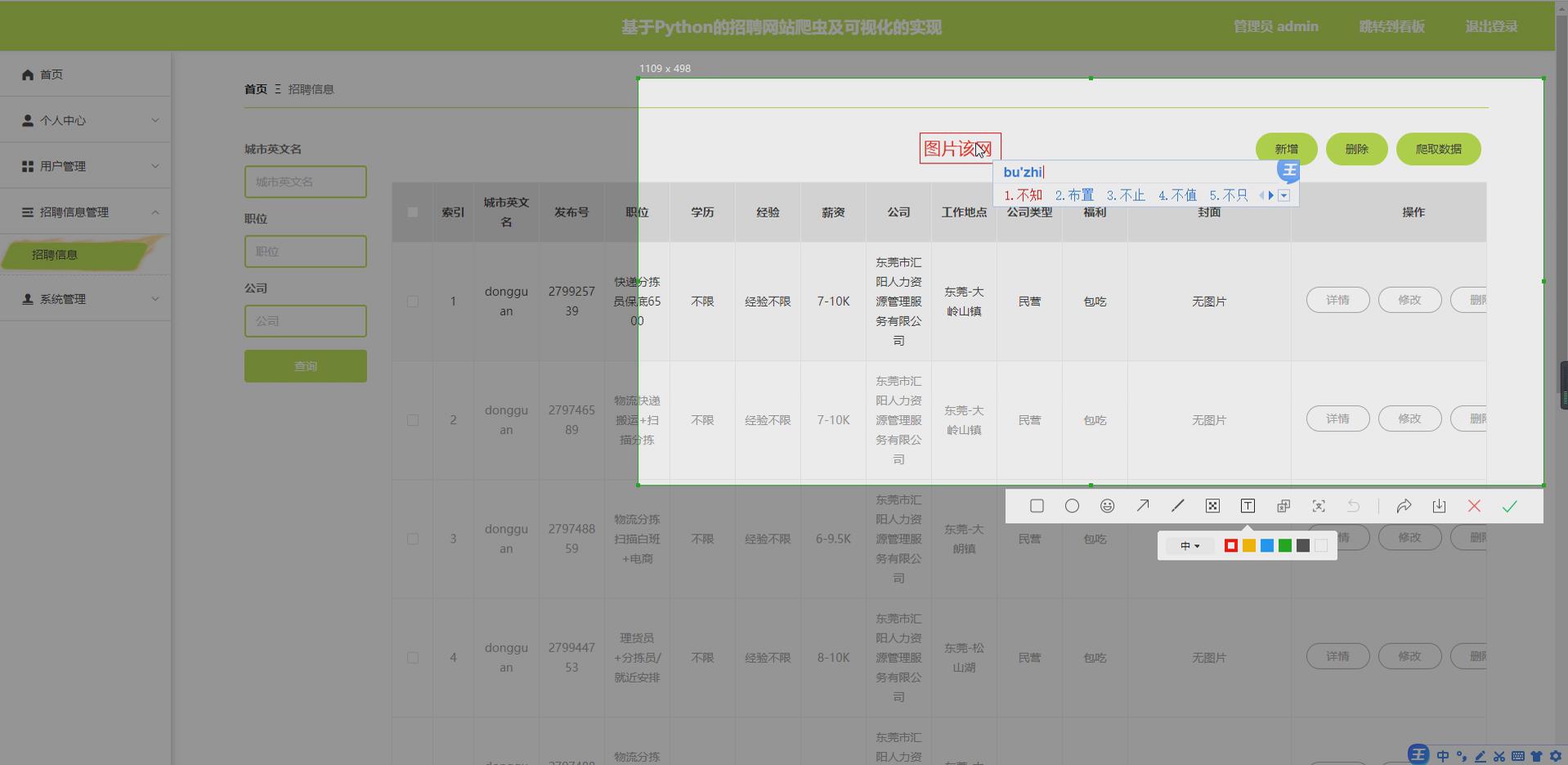Collapse 招聘信息管理 sidebar menu
Viewport: 1568px width, 765px height.
point(86,212)
